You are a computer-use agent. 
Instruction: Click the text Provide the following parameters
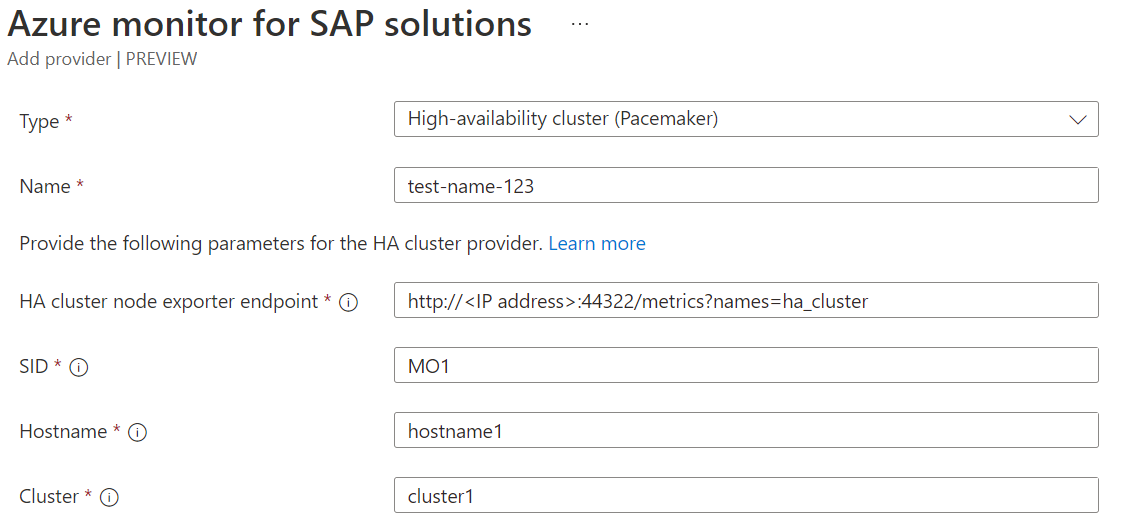[x=281, y=244]
